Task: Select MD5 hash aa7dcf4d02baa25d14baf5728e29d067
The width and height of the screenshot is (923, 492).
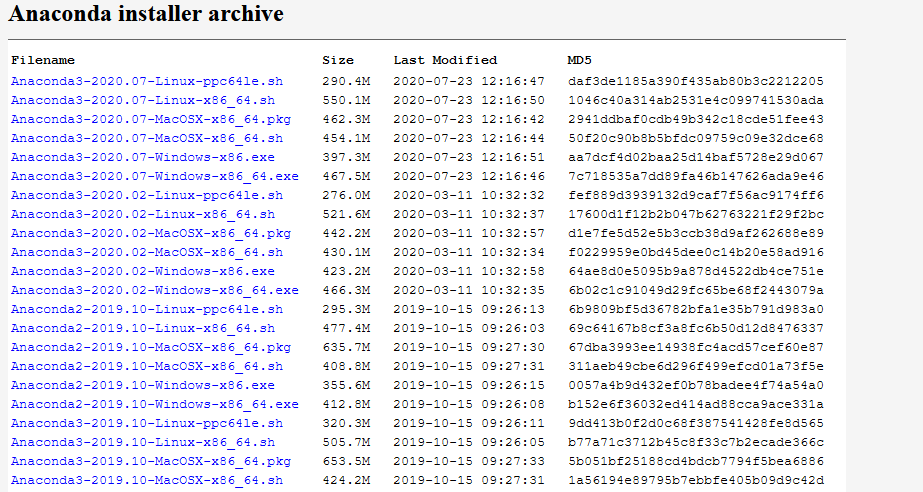Action: 696,157
